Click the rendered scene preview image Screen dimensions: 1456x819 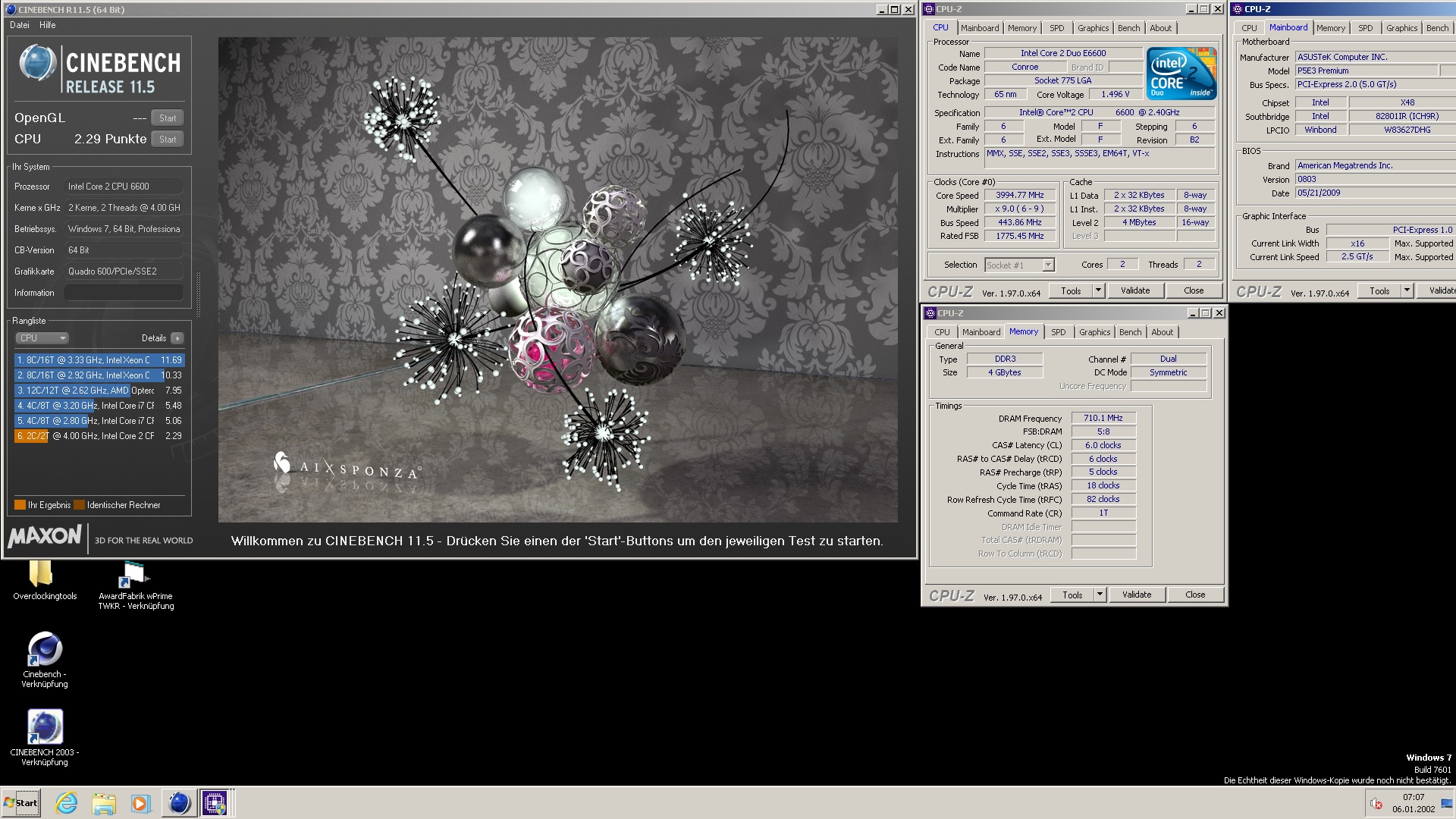point(557,280)
